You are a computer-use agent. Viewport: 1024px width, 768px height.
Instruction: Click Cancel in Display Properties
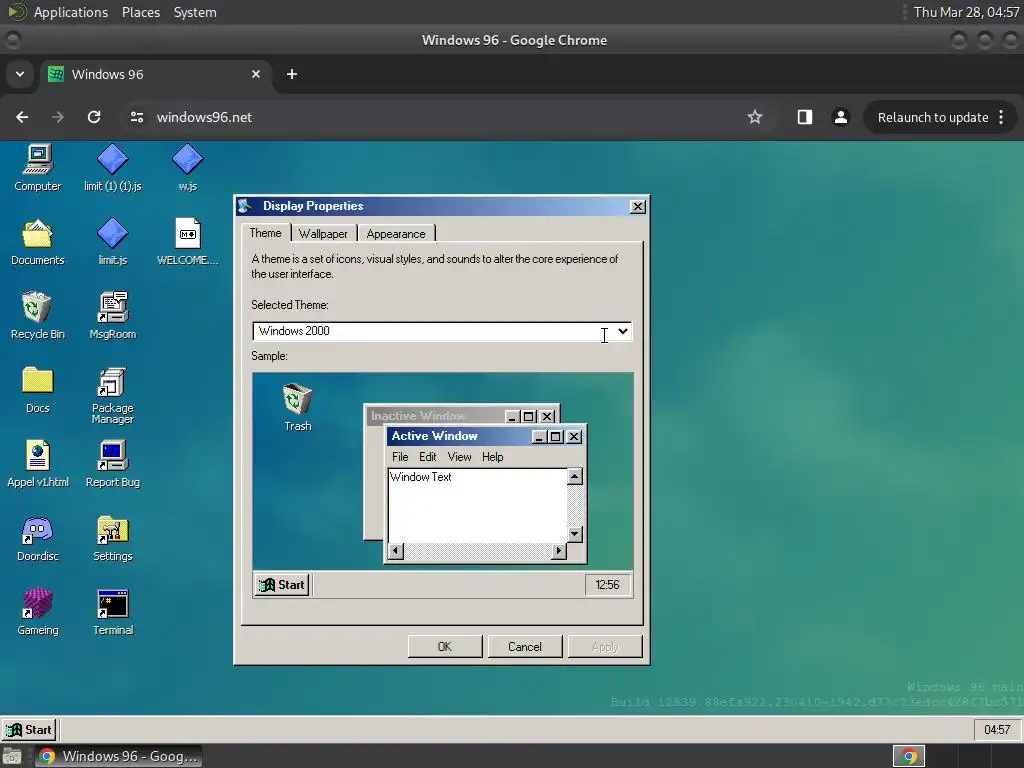pyautogui.click(x=524, y=647)
